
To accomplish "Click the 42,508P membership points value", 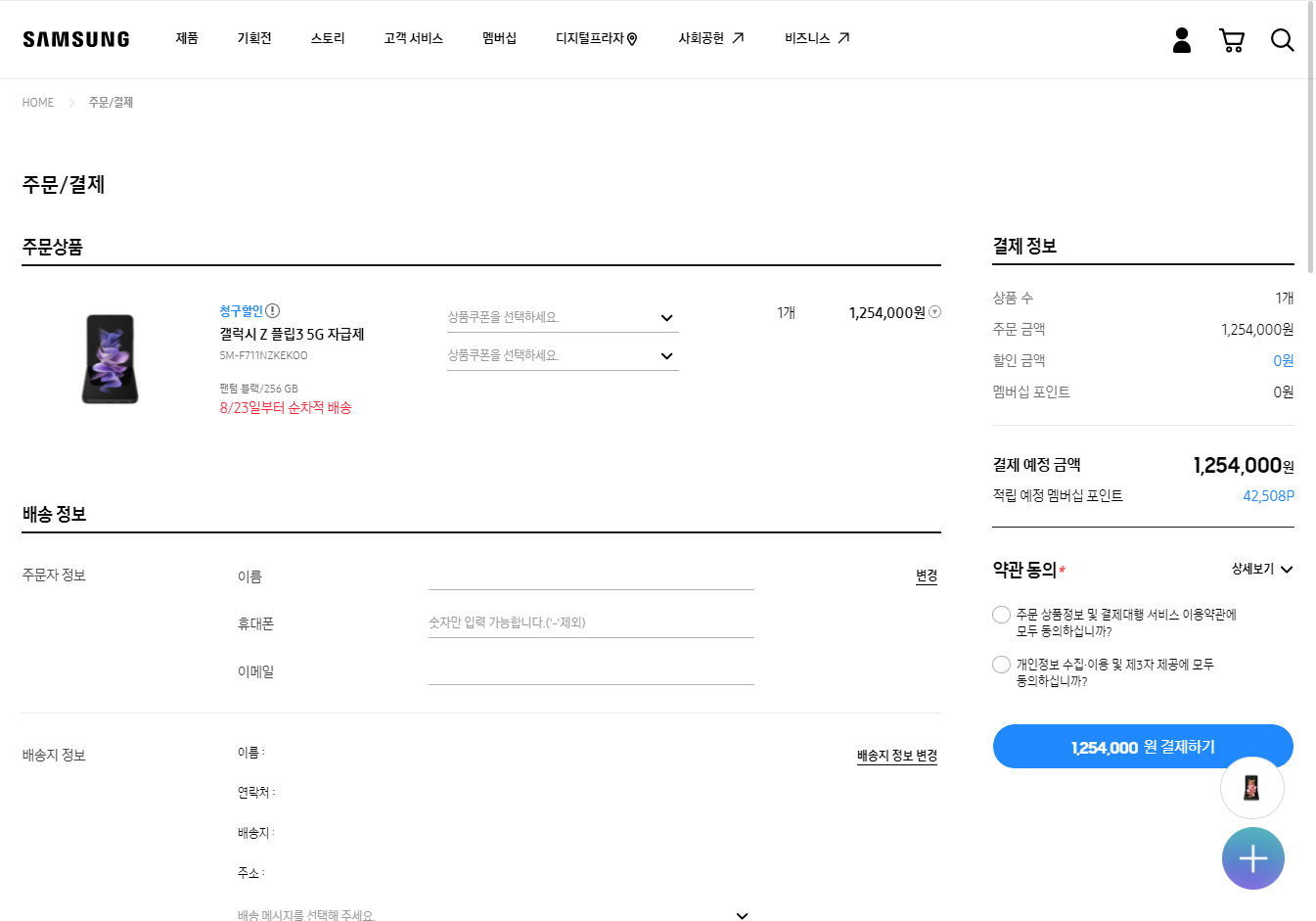I will click(x=1268, y=495).
